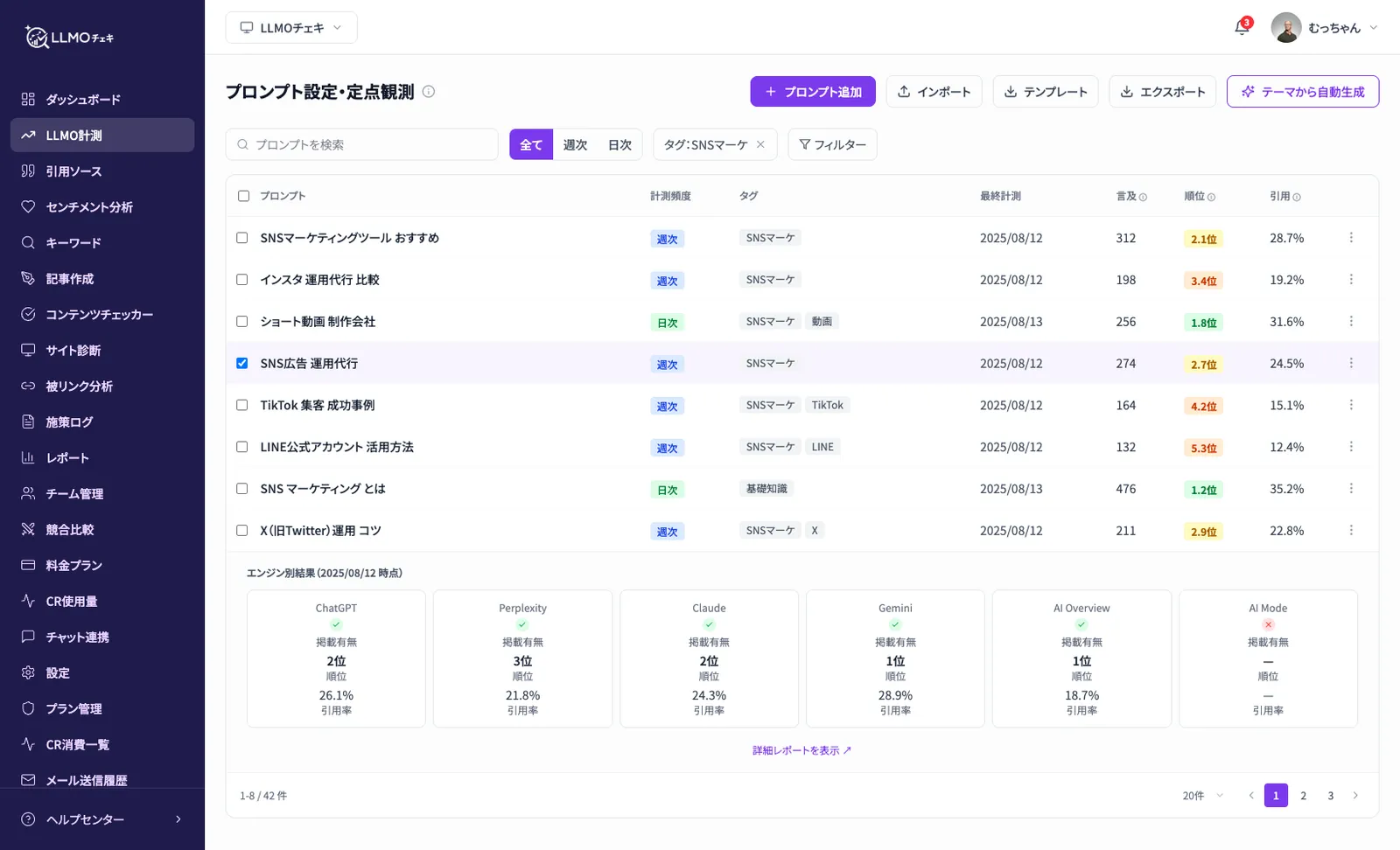Screen dimensions: 1400x850
Task: Click the Gemini engine result card
Action: [895, 658]
